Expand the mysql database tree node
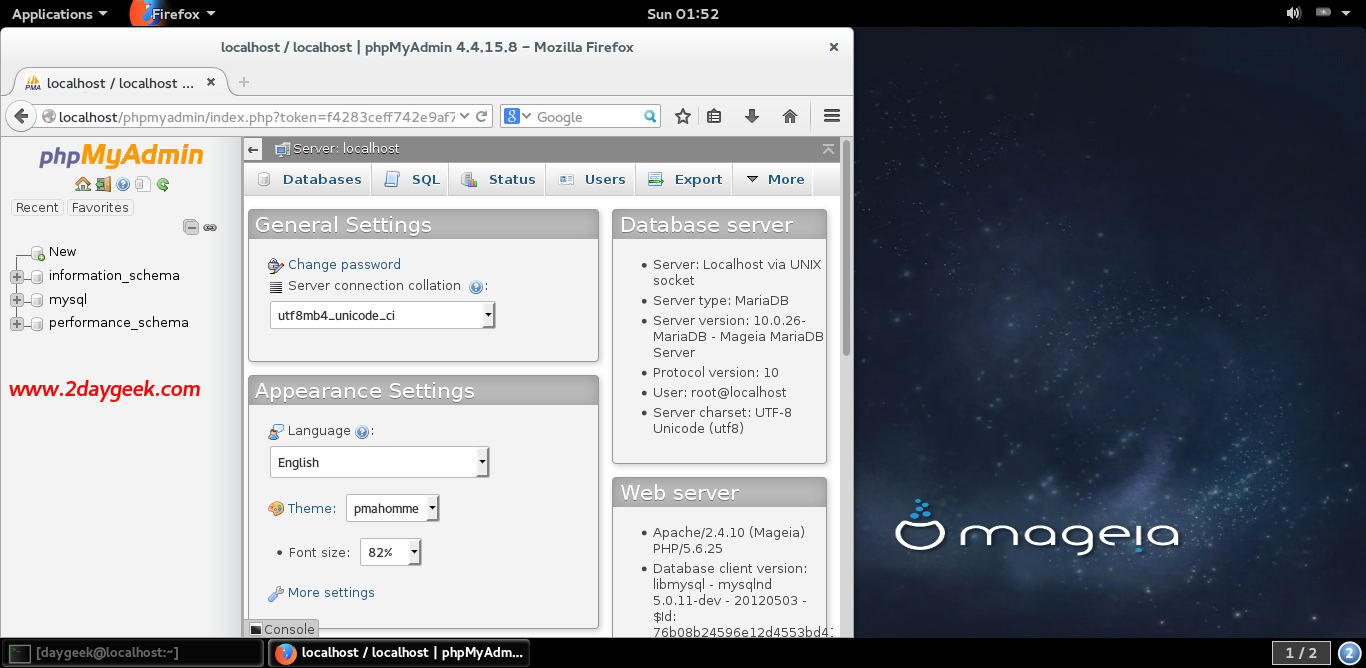1366x668 pixels. (17, 300)
